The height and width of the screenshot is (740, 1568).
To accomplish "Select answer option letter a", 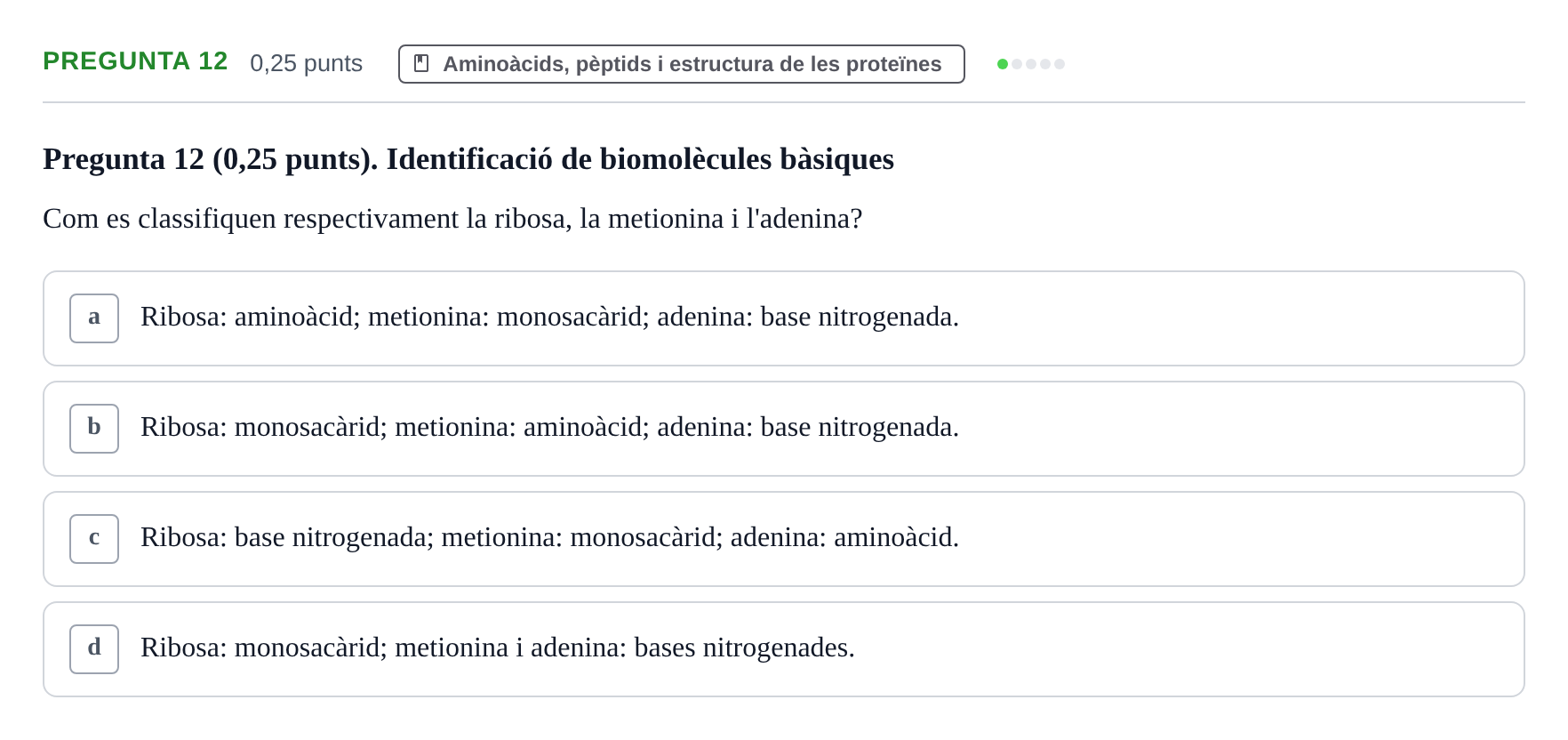I will (94, 318).
